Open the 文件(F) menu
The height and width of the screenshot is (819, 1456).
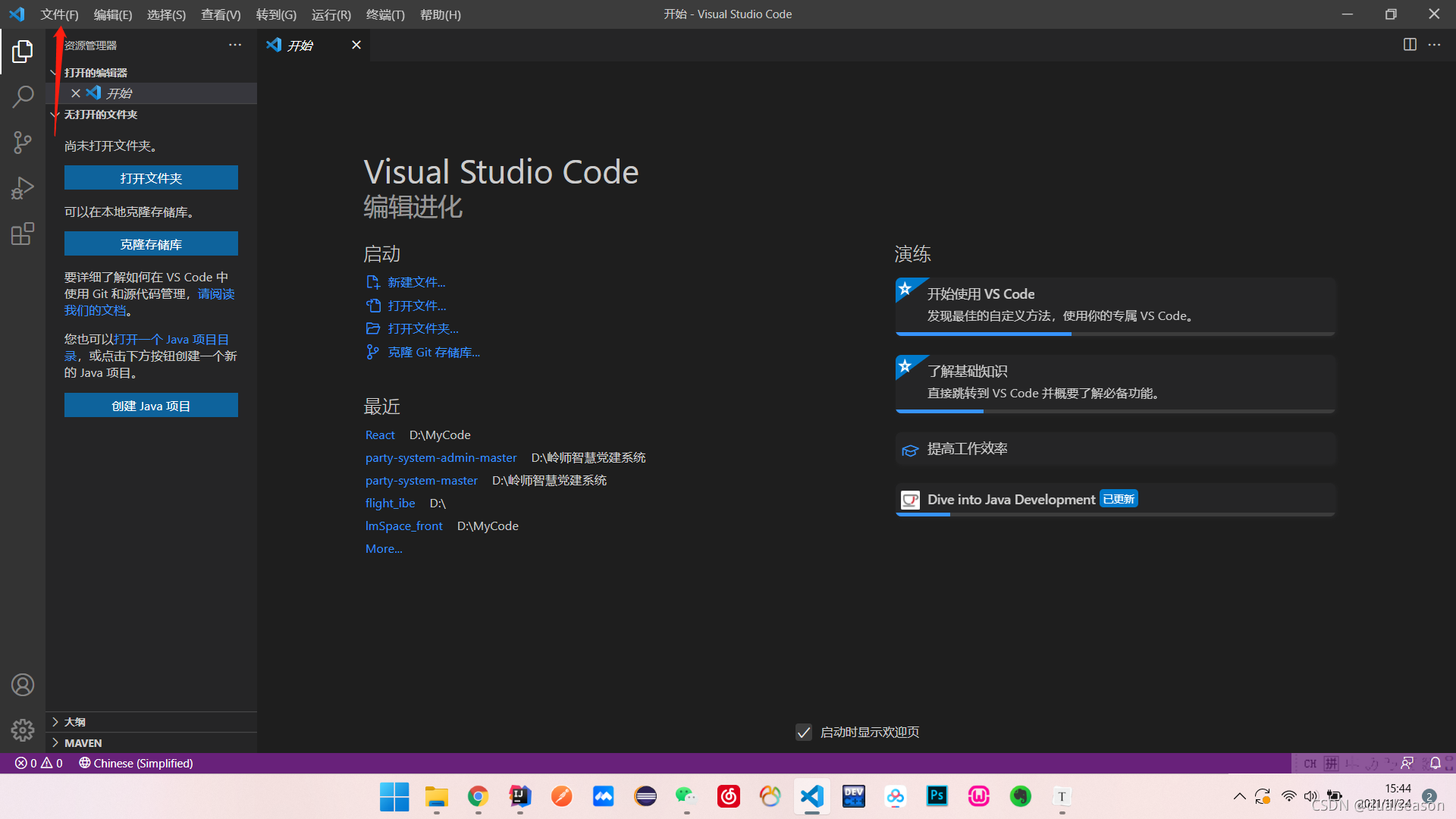(x=59, y=14)
